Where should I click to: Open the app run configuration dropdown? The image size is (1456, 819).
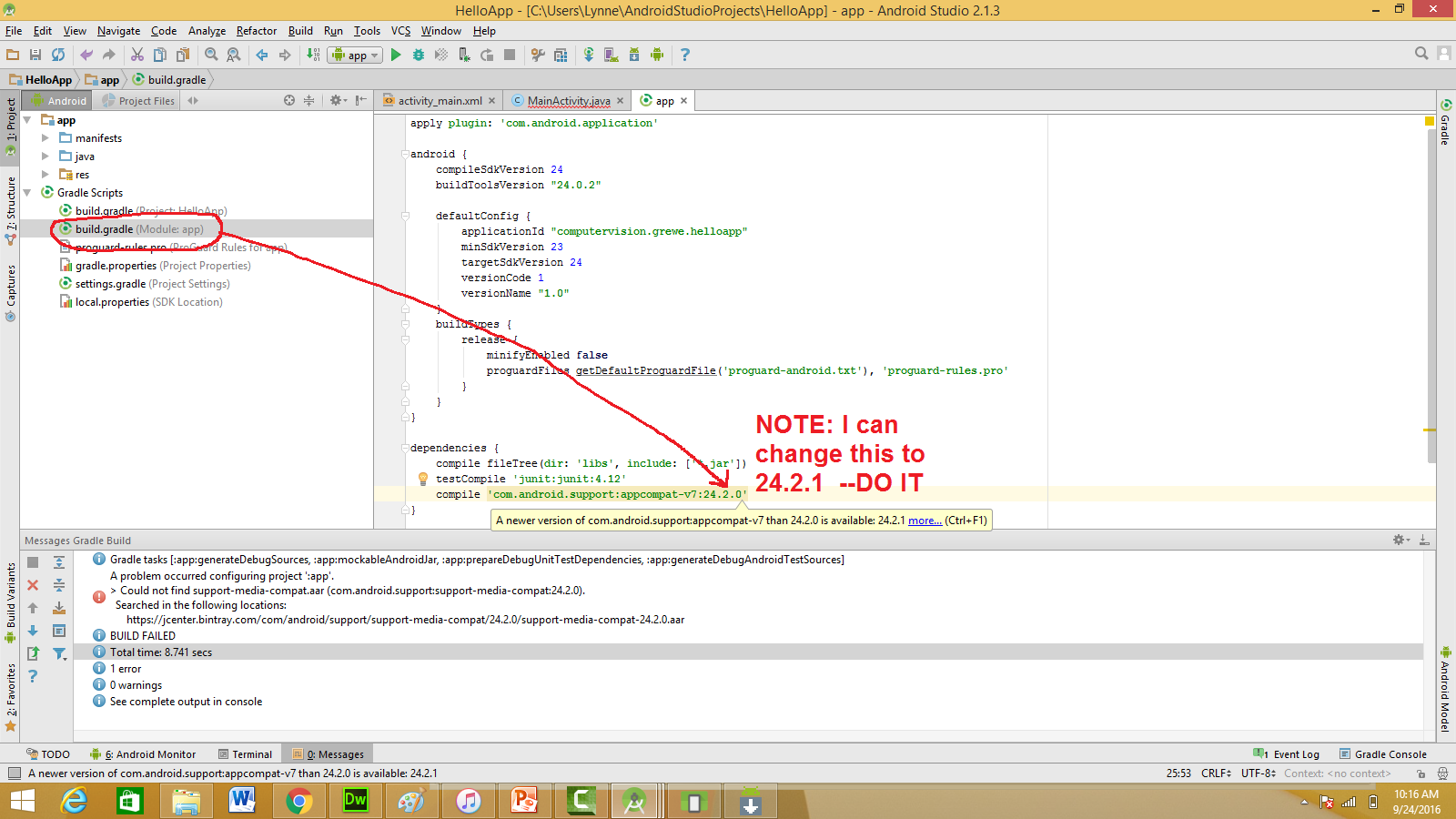pos(357,56)
